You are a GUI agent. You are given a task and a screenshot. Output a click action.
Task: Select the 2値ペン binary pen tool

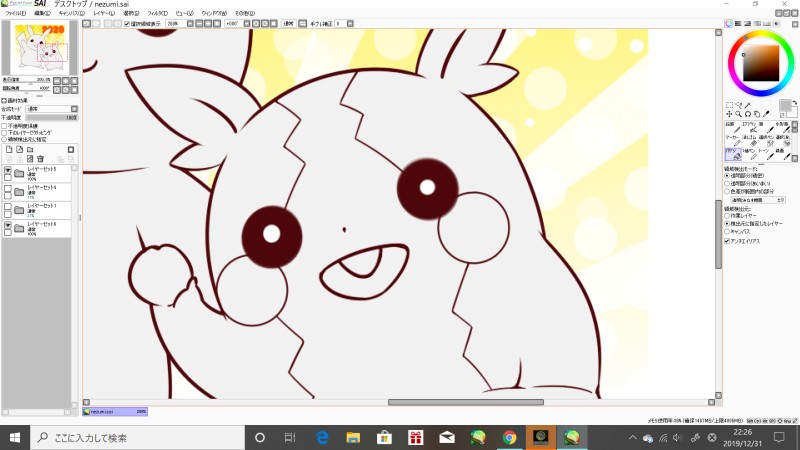[749, 154]
